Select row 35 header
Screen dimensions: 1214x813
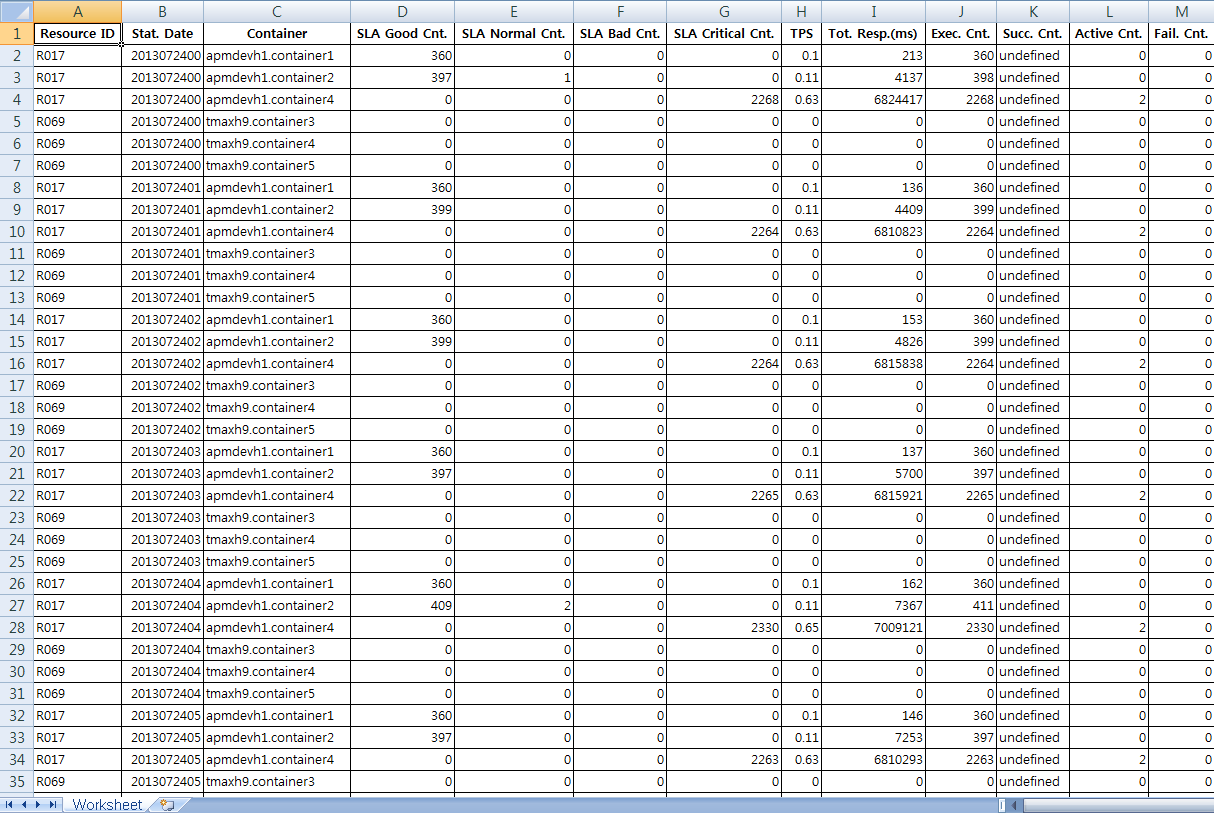(16, 781)
